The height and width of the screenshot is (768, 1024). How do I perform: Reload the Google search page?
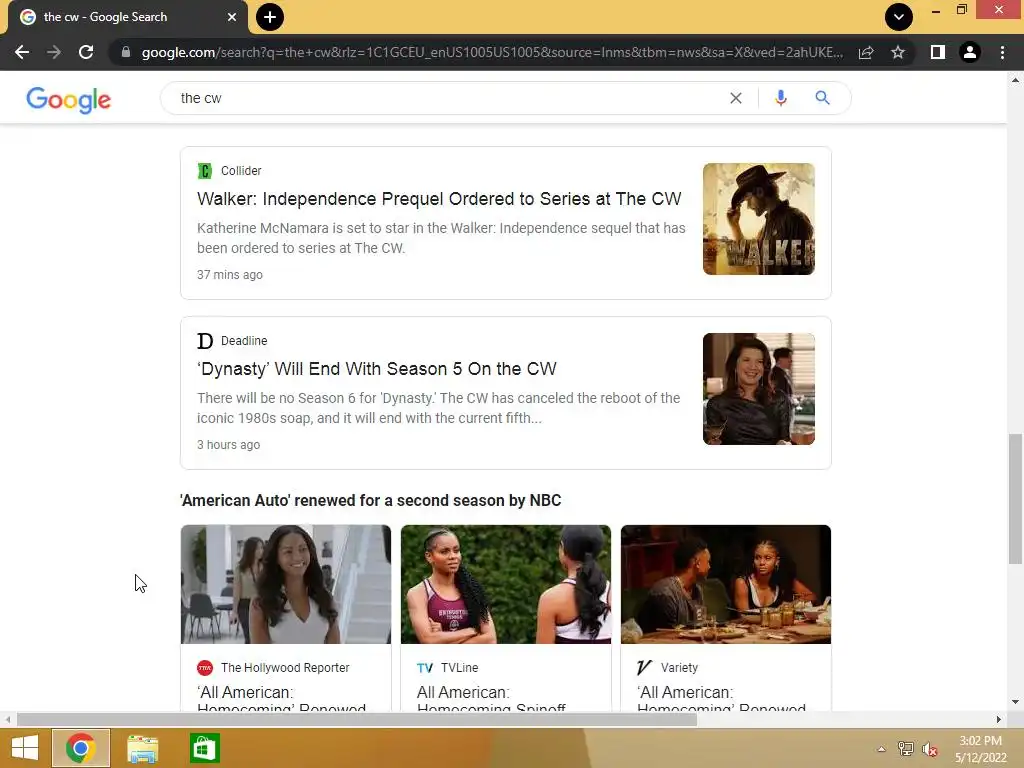pyautogui.click(x=86, y=52)
